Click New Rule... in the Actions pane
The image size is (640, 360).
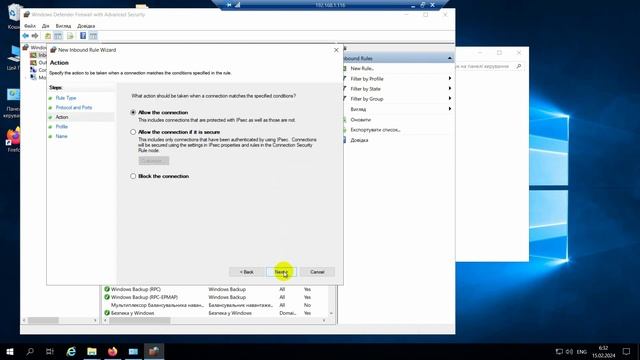click(x=362, y=69)
